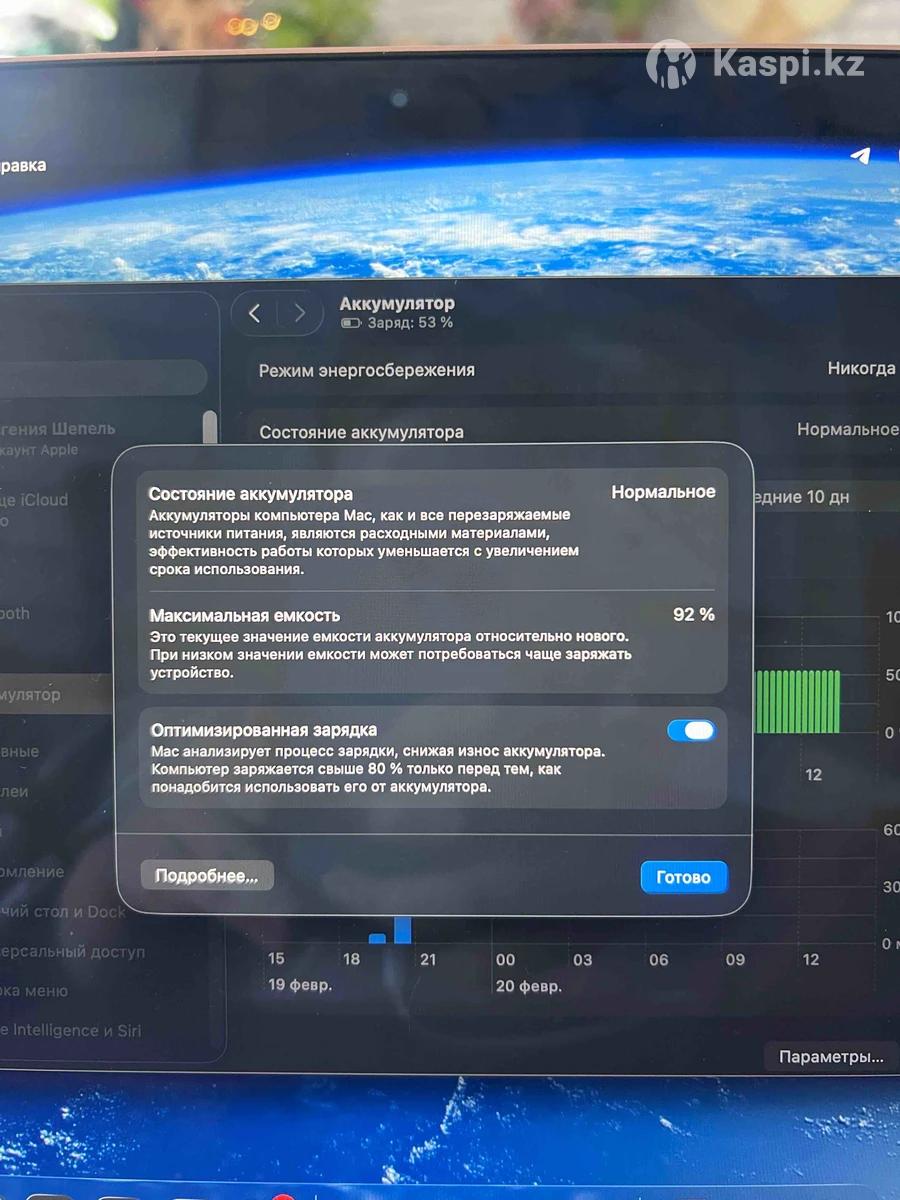Click the sidebar scrollbar handle

pos(210,430)
